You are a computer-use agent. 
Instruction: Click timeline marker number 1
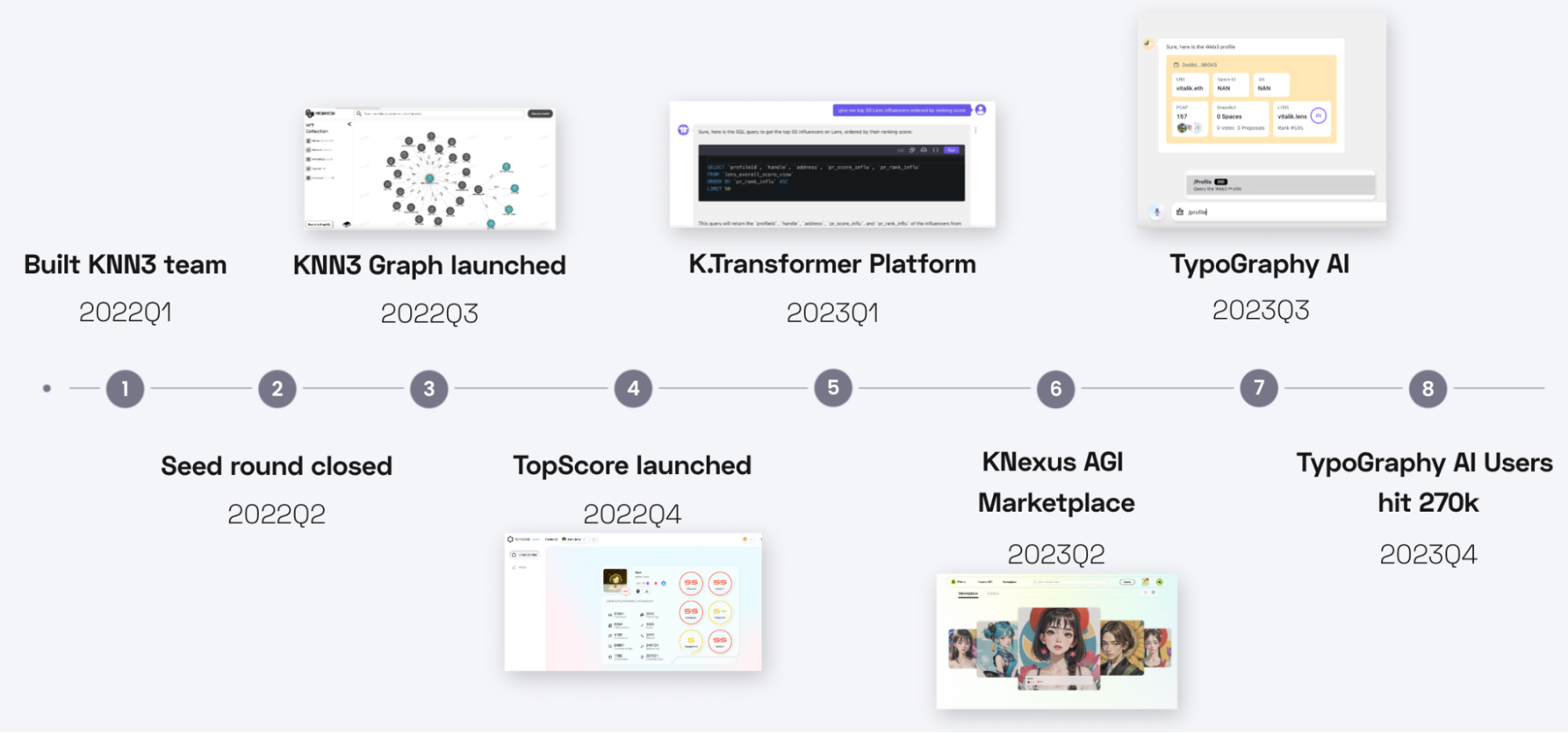coord(125,388)
